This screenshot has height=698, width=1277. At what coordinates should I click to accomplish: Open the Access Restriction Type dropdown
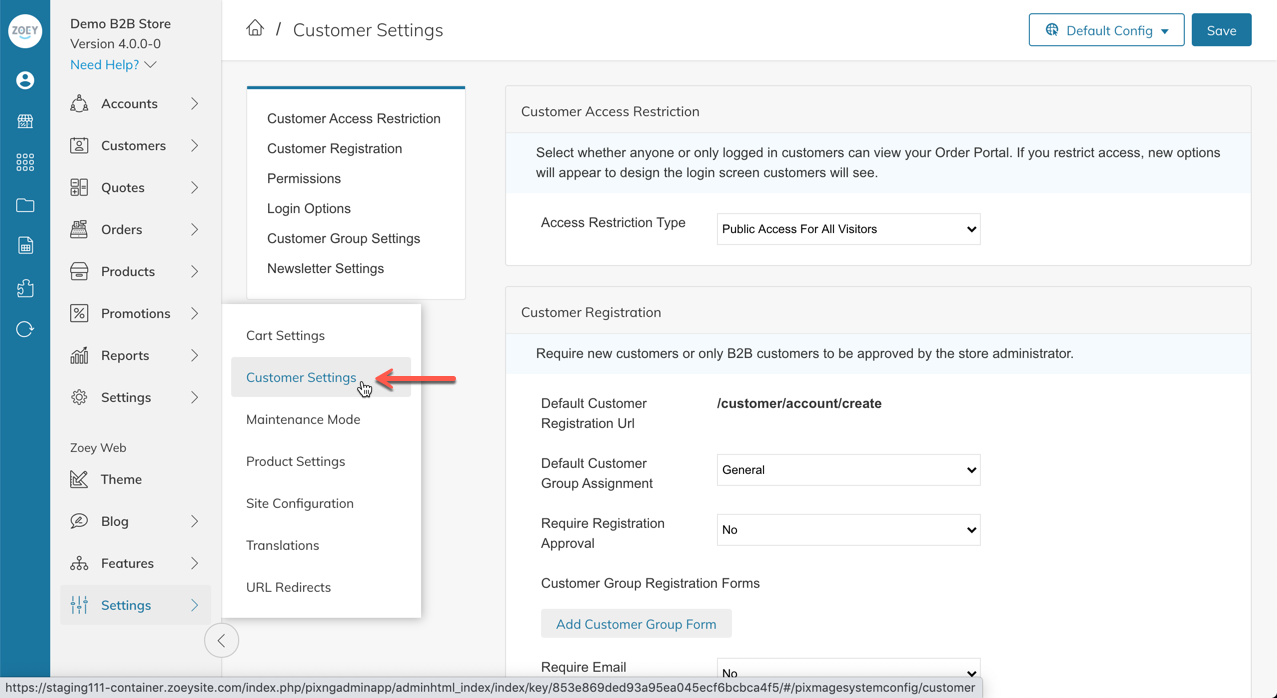848,229
